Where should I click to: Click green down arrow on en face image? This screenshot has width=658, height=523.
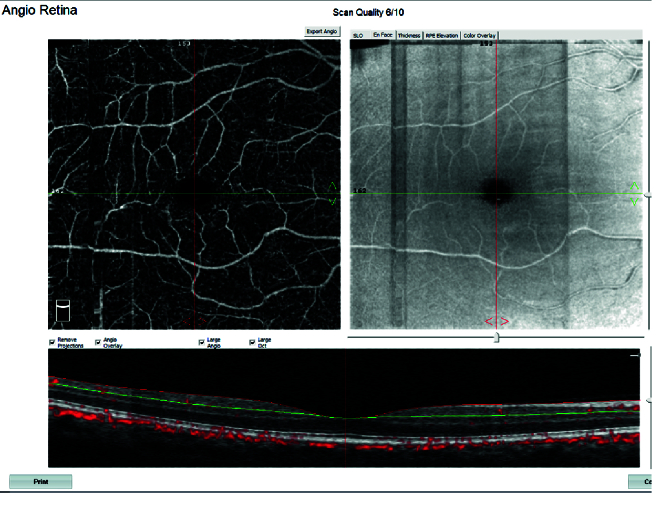coord(633,202)
